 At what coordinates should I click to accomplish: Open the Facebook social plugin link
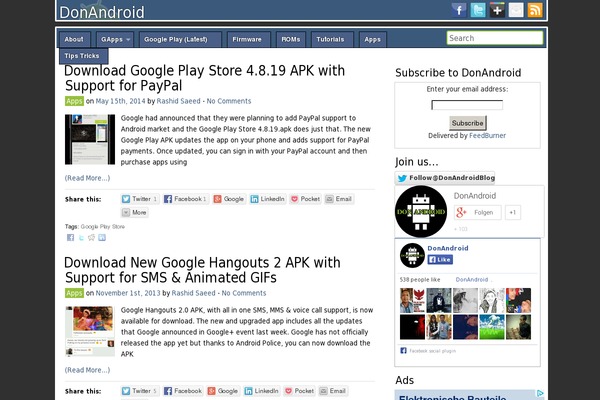tap(432, 351)
